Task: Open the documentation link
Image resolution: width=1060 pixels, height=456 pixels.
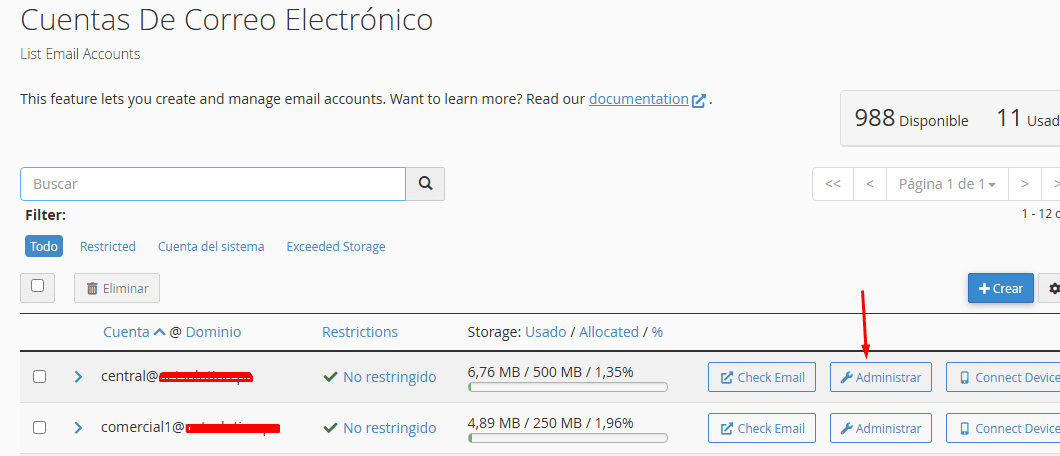Action: click(638, 99)
